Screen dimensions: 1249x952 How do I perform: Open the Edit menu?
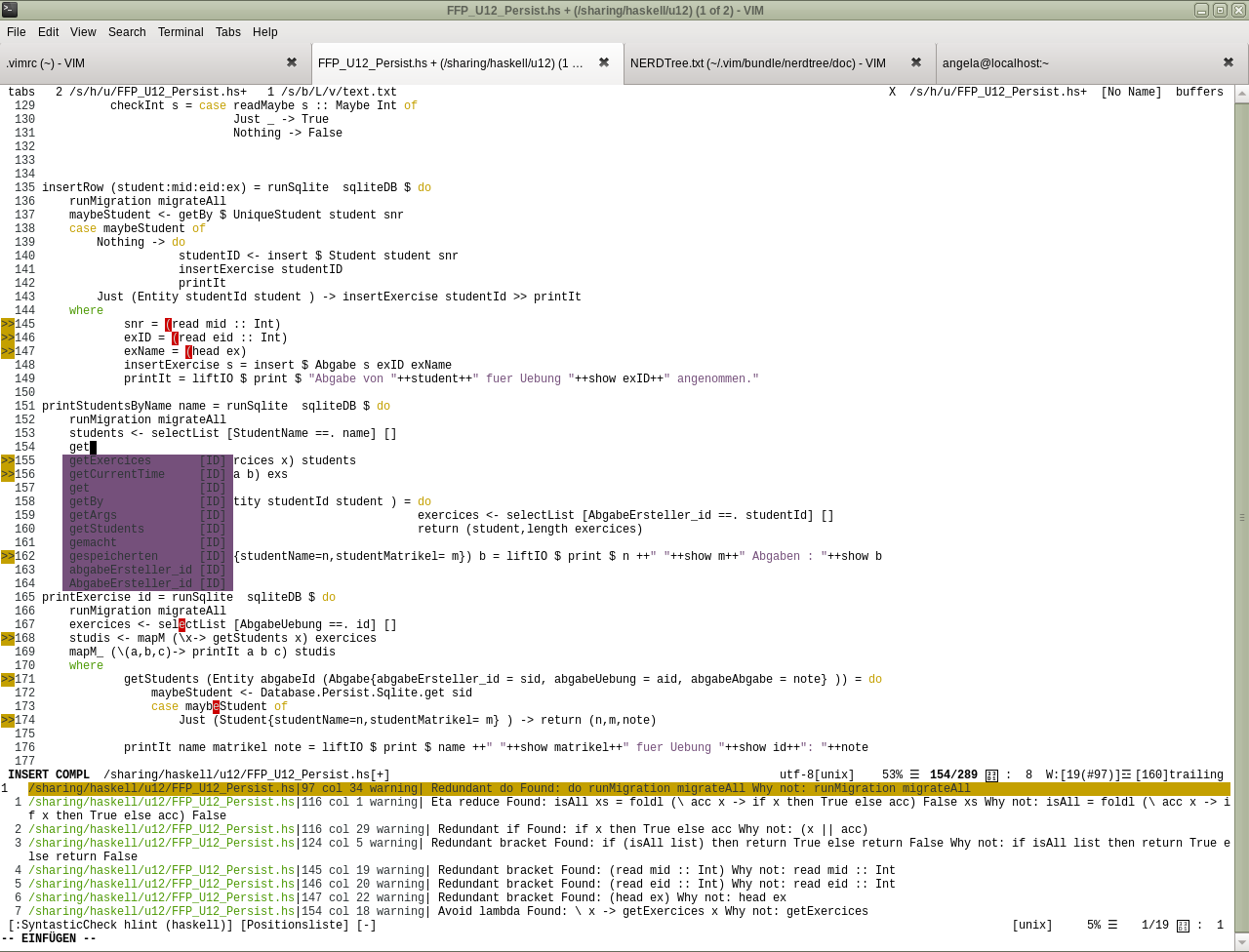[x=48, y=31]
